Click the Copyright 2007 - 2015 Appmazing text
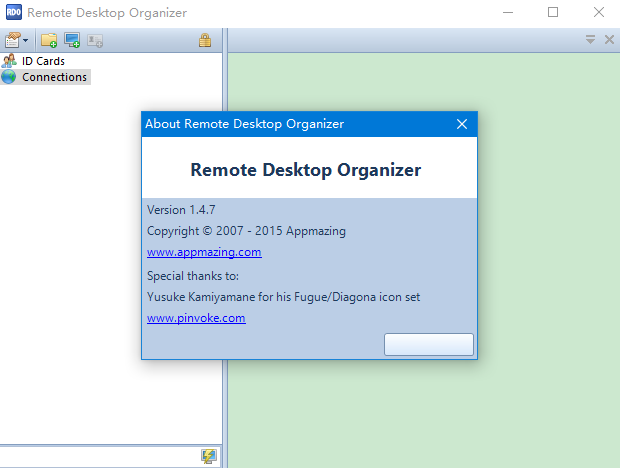The image size is (620, 468). point(246,231)
